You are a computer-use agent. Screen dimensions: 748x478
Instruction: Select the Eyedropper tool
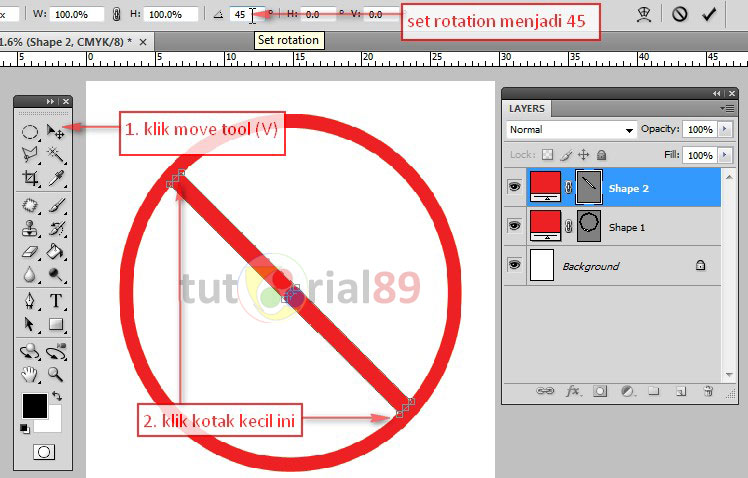[55, 178]
